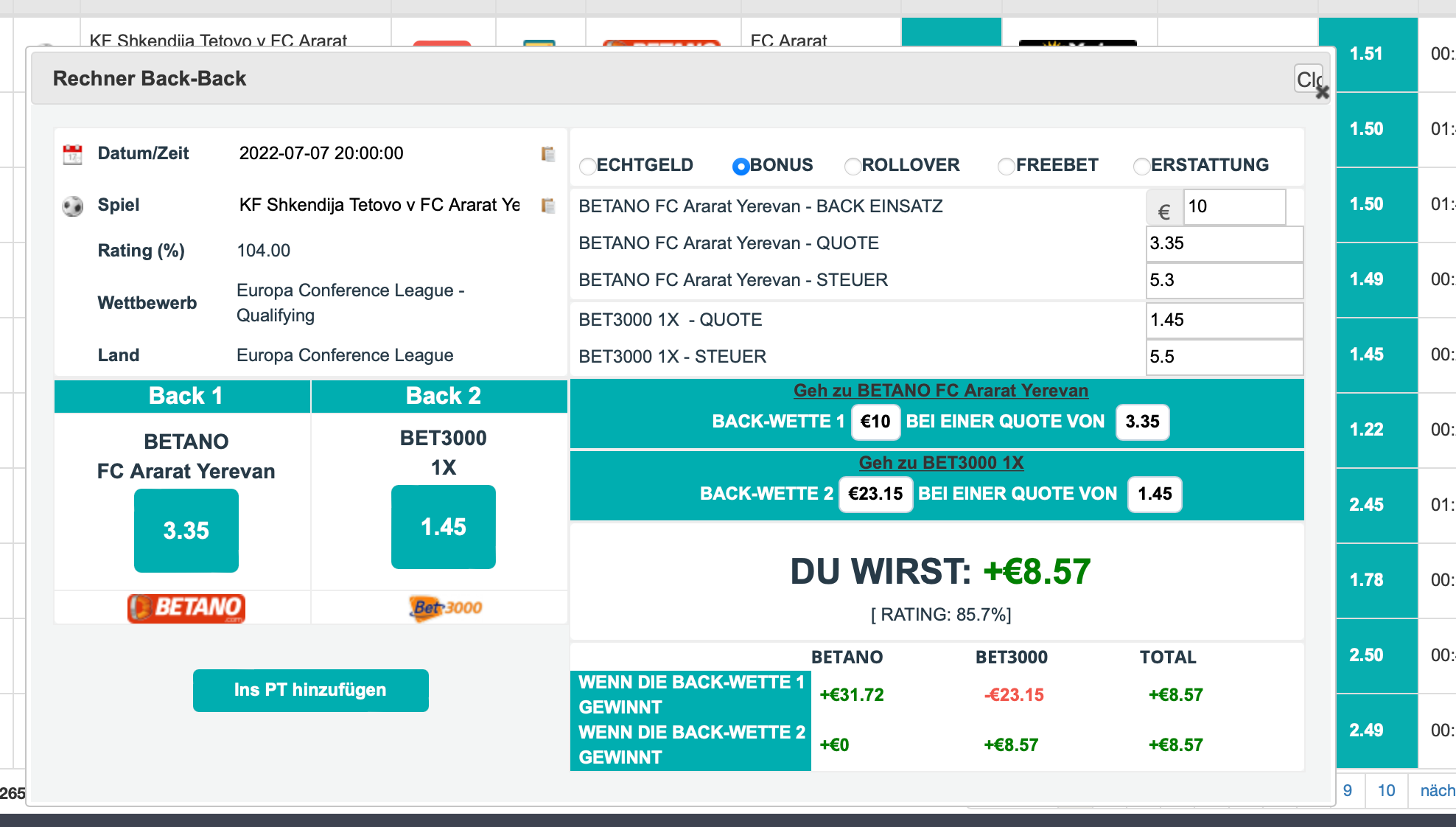
Task: Choose the ROLLOVER radio option
Action: click(853, 166)
